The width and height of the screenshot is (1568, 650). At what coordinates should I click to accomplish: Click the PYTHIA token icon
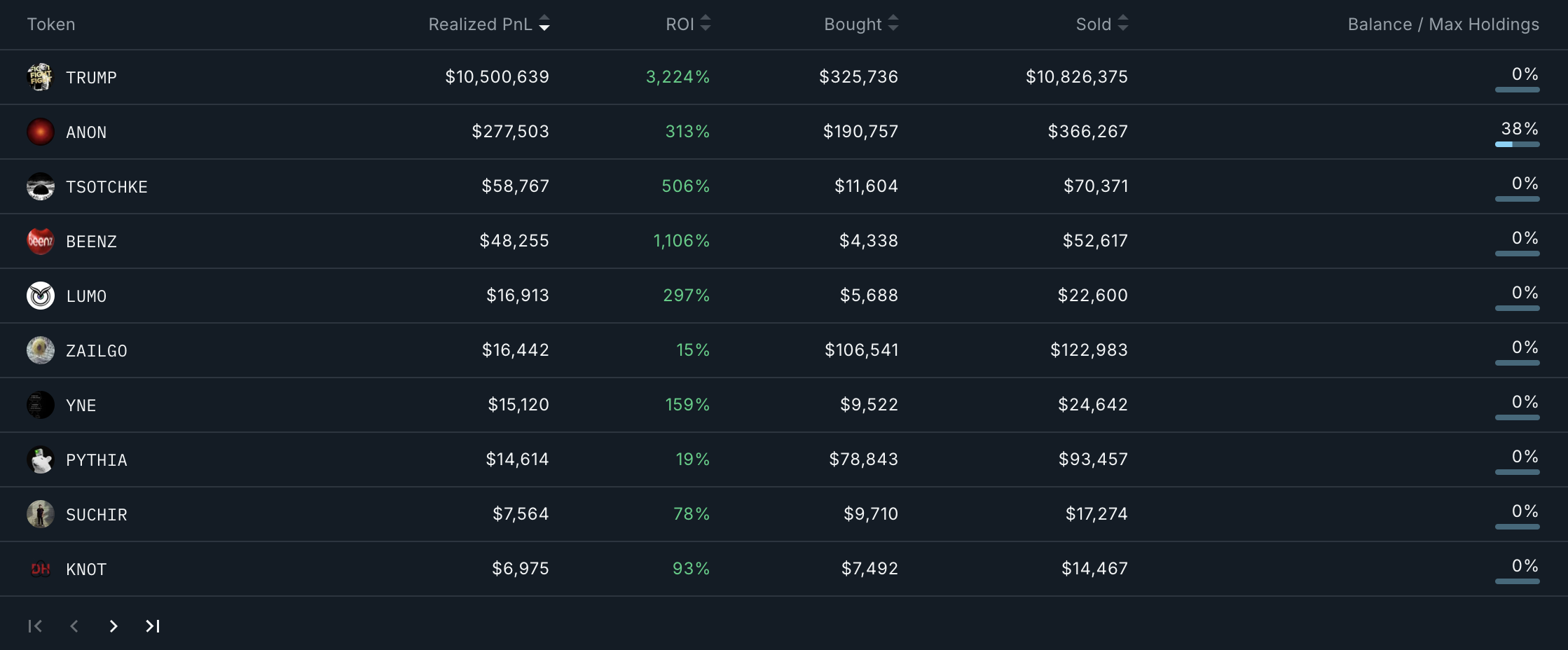click(41, 459)
